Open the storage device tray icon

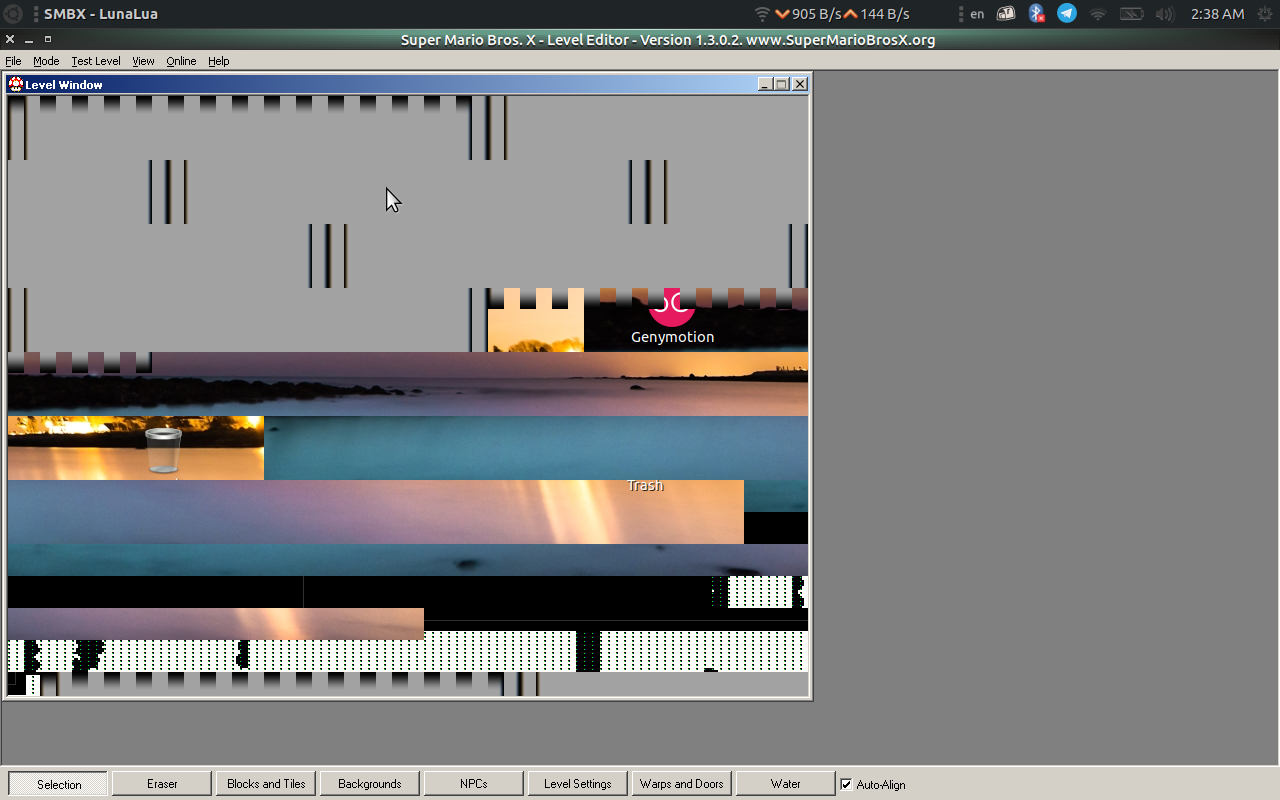pos(1006,14)
